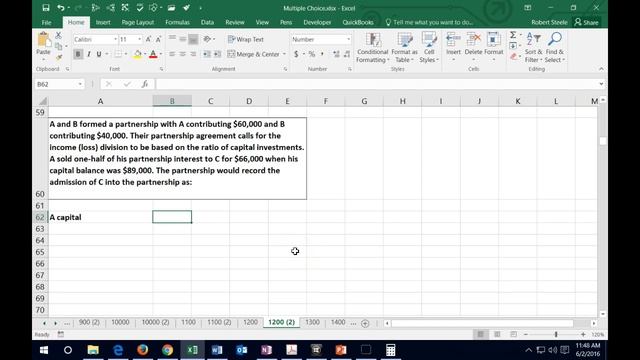Click the Font Color red A swatch
640x360 pixels.
[153, 54]
